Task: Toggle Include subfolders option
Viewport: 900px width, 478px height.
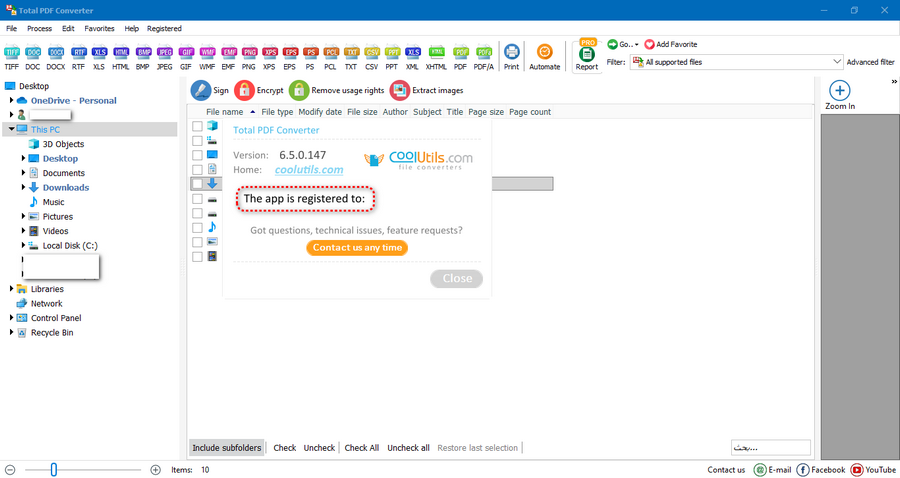Action: pos(227,448)
